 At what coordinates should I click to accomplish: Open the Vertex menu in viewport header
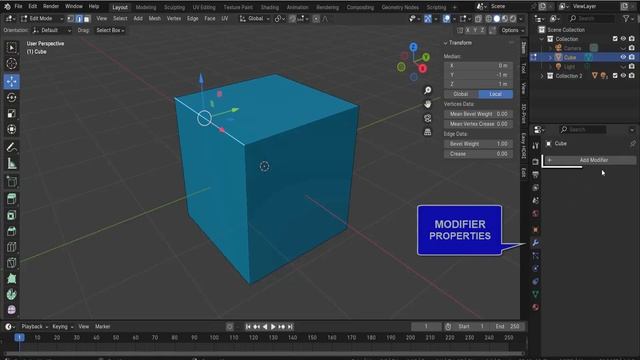pyautogui.click(x=174, y=19)
